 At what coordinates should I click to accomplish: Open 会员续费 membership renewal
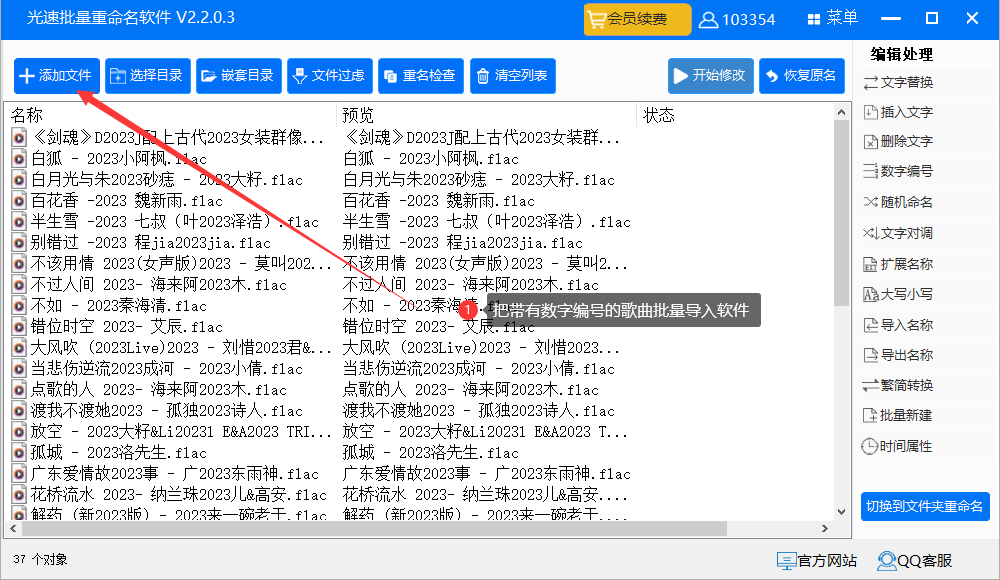click(x=637, y=19)
